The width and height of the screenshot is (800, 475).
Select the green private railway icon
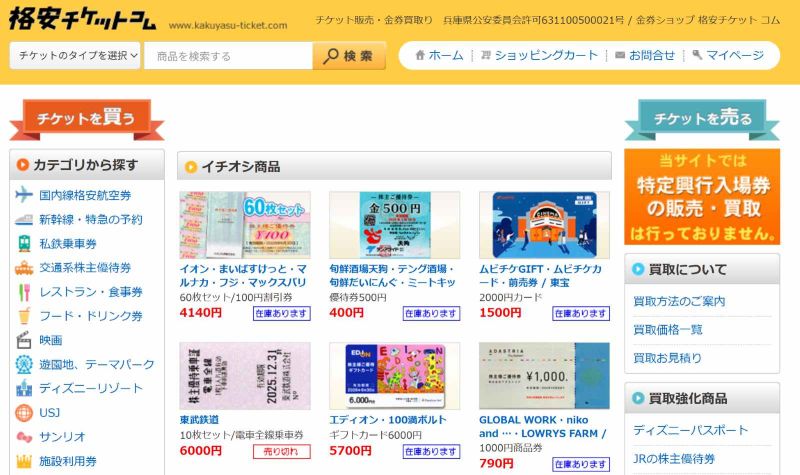[x=23, y=243]
